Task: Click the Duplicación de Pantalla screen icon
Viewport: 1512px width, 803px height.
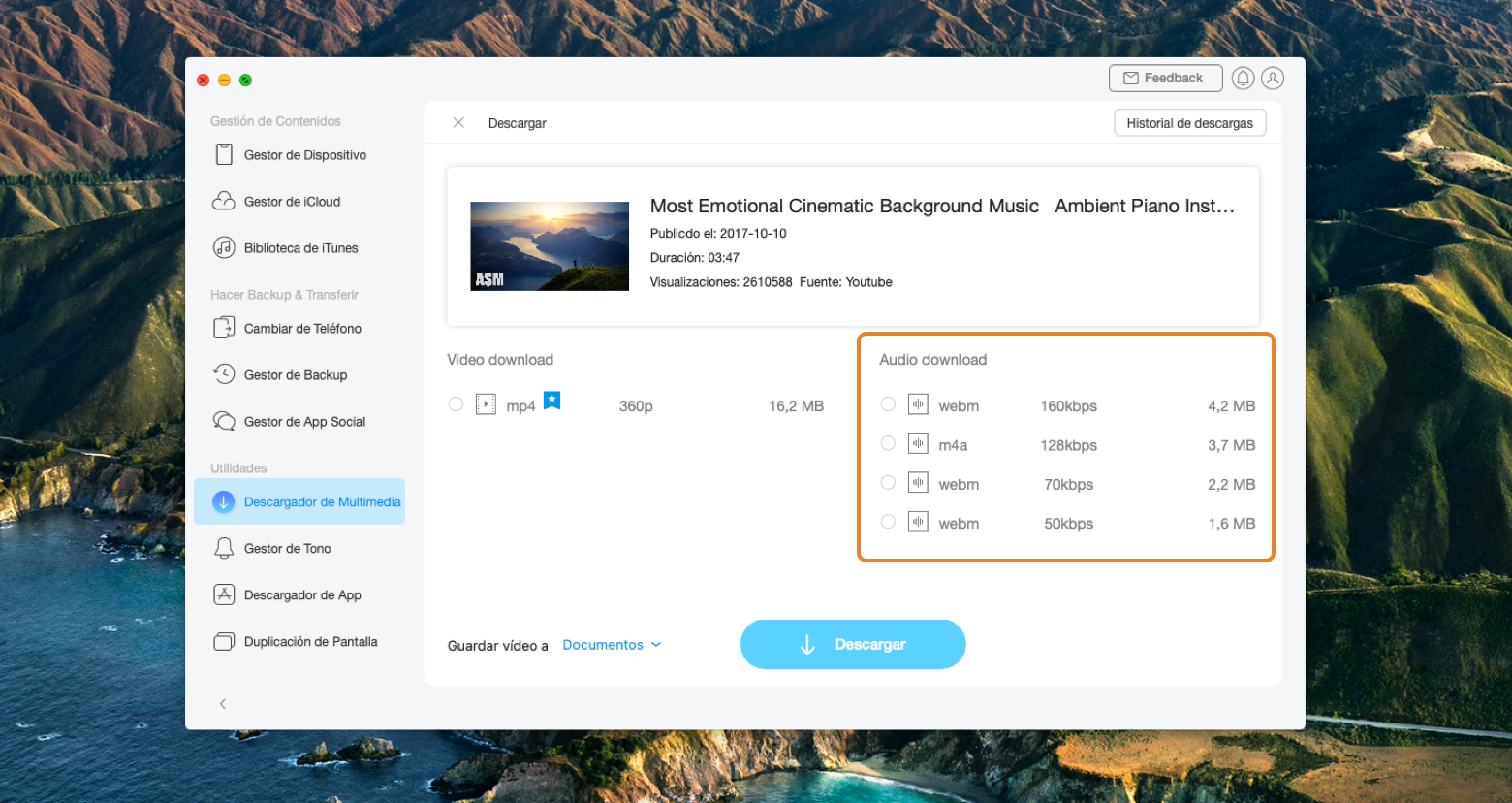Action: pyautogui.click(x=224, y=641)
